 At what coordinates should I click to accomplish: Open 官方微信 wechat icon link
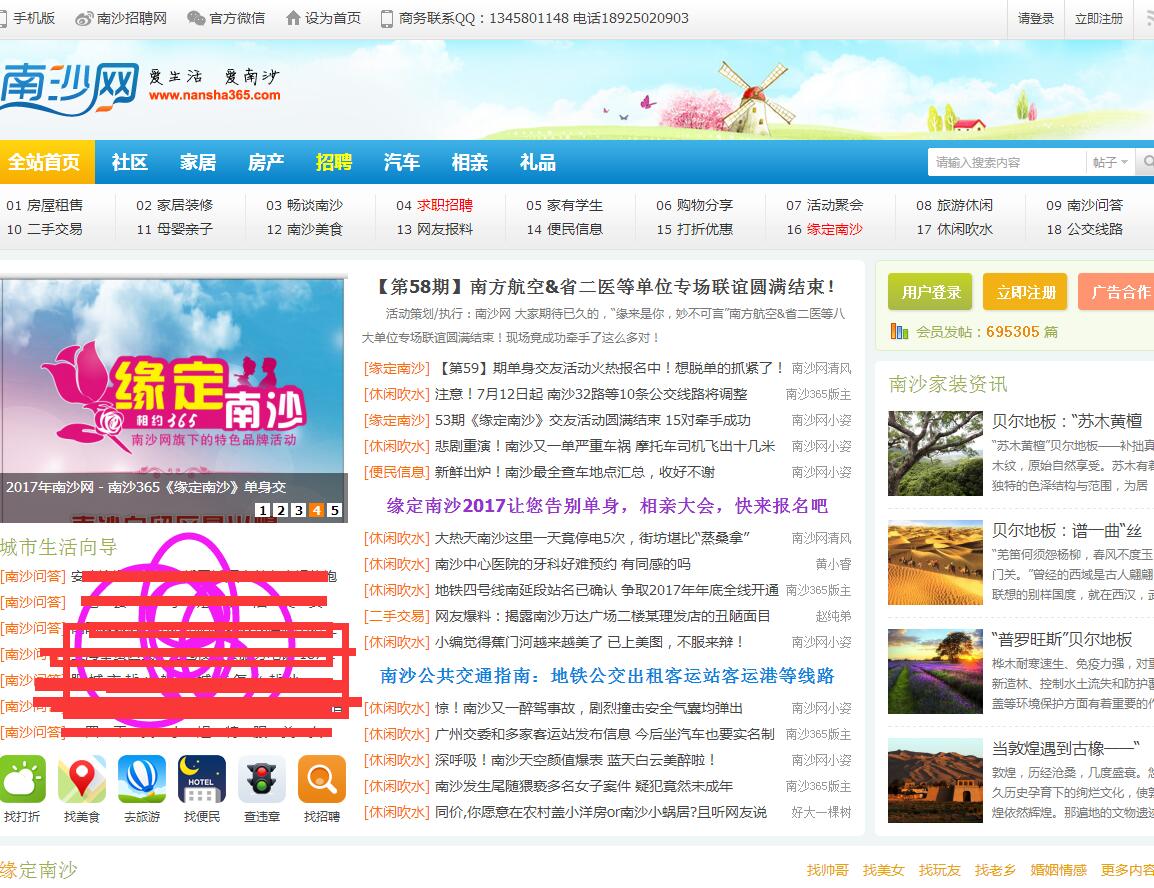[226, 18]
